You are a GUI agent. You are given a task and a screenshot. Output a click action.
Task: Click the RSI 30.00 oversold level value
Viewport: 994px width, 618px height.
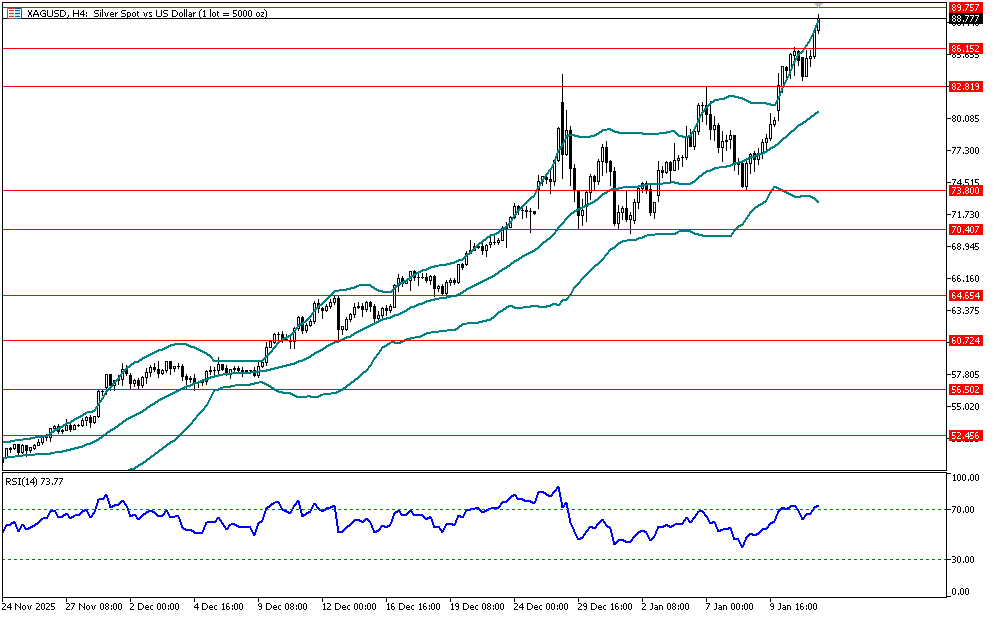click(x=964, y=560)
